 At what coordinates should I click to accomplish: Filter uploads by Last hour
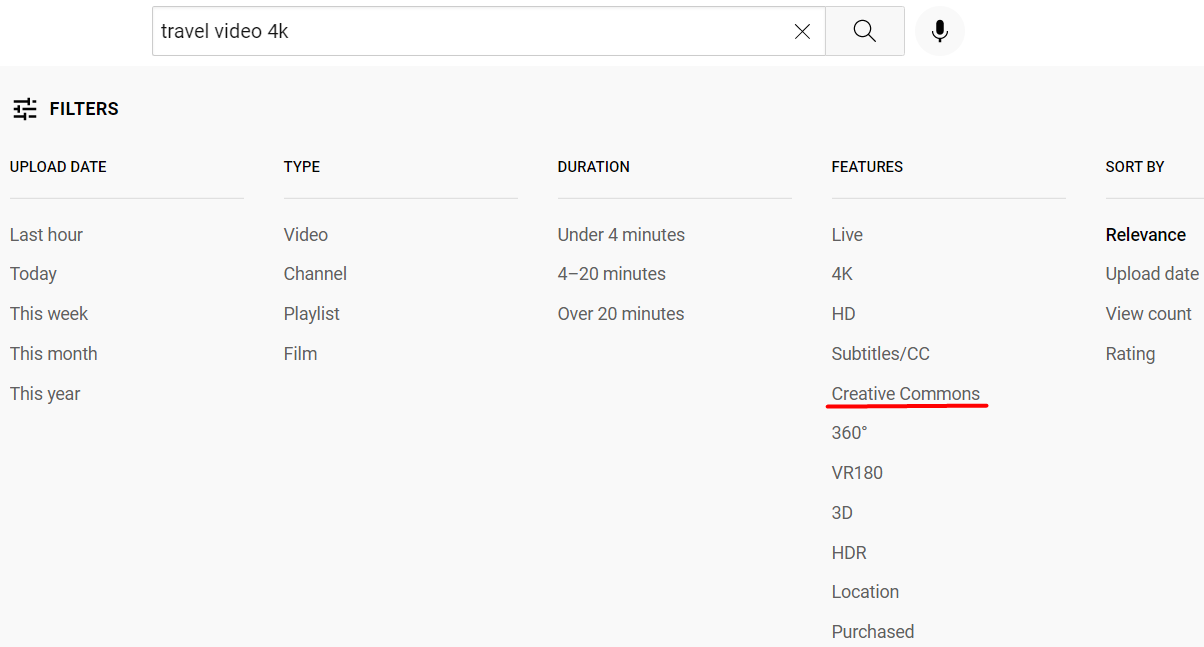coord(46,235)
